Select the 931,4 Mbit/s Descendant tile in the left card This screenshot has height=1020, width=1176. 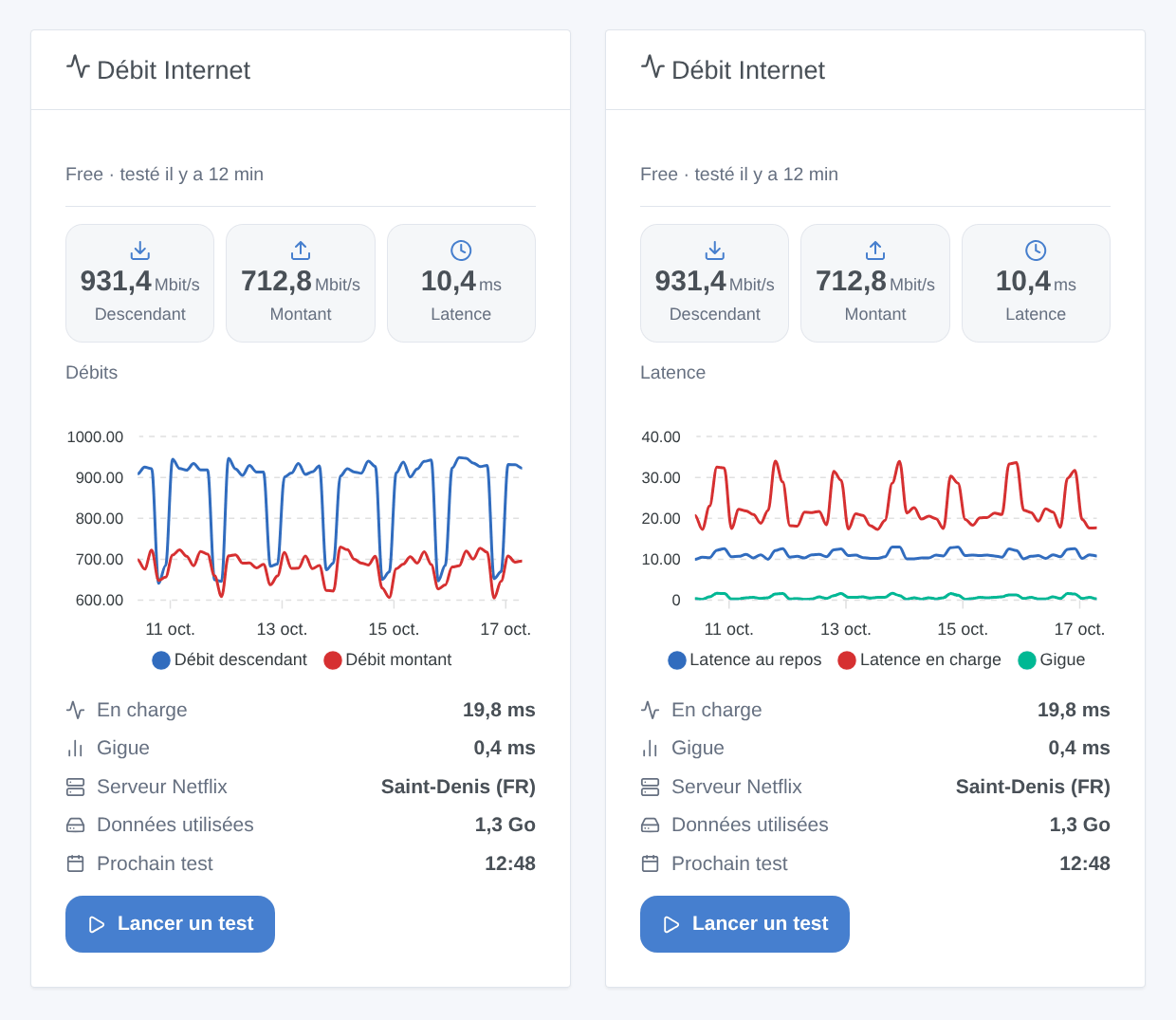click(140, 283)
